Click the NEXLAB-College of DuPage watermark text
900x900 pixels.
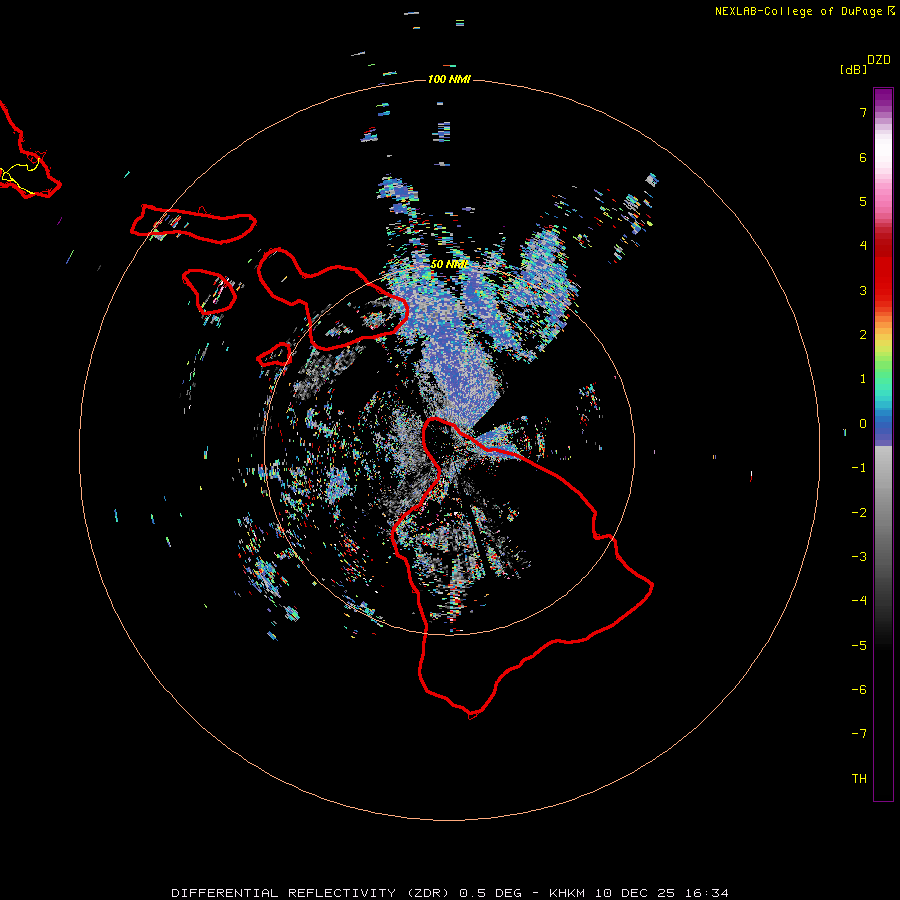point(804,11)
